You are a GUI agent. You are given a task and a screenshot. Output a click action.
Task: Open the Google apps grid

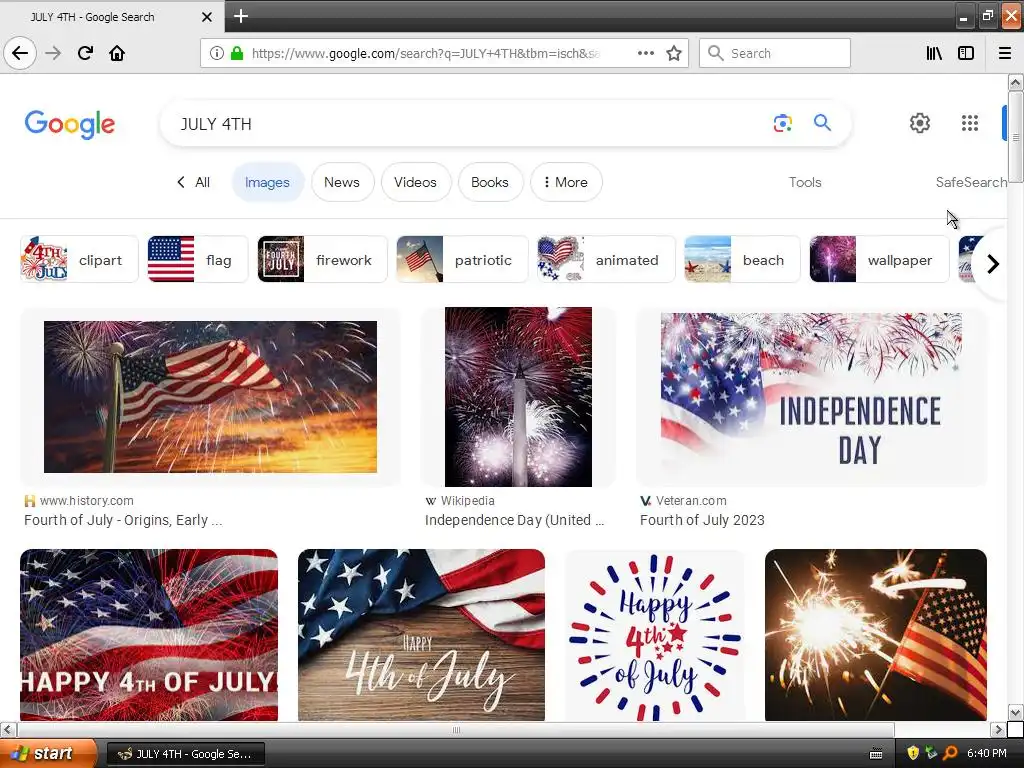pos(970,123)
